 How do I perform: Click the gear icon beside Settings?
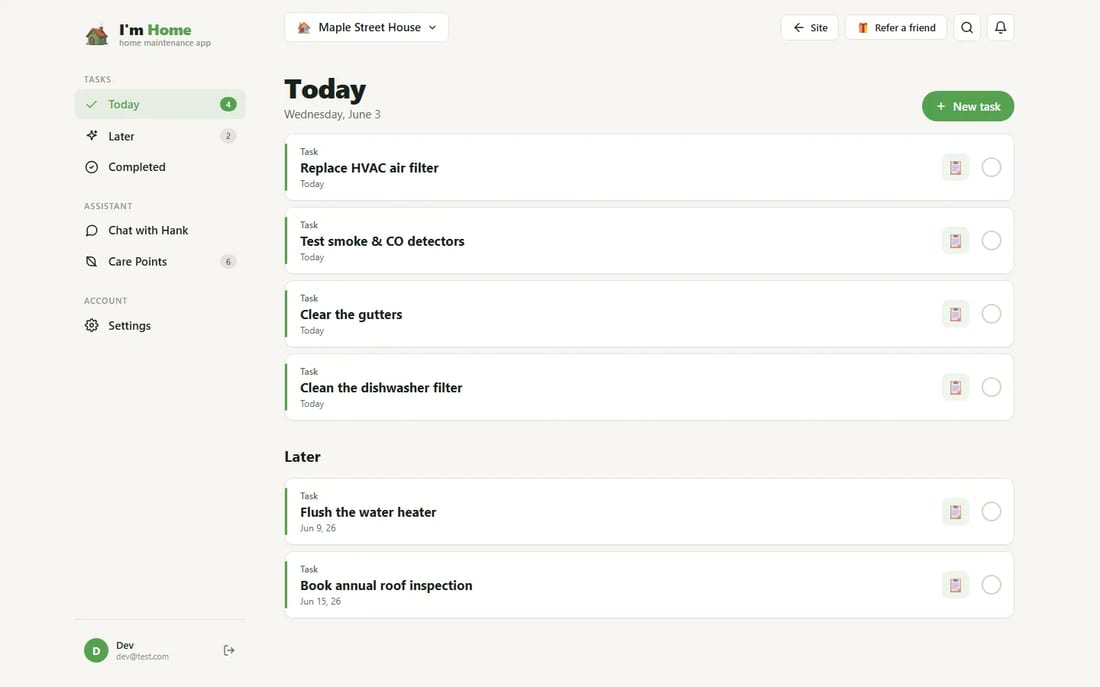pyautogui.click(x=91, y=326)
